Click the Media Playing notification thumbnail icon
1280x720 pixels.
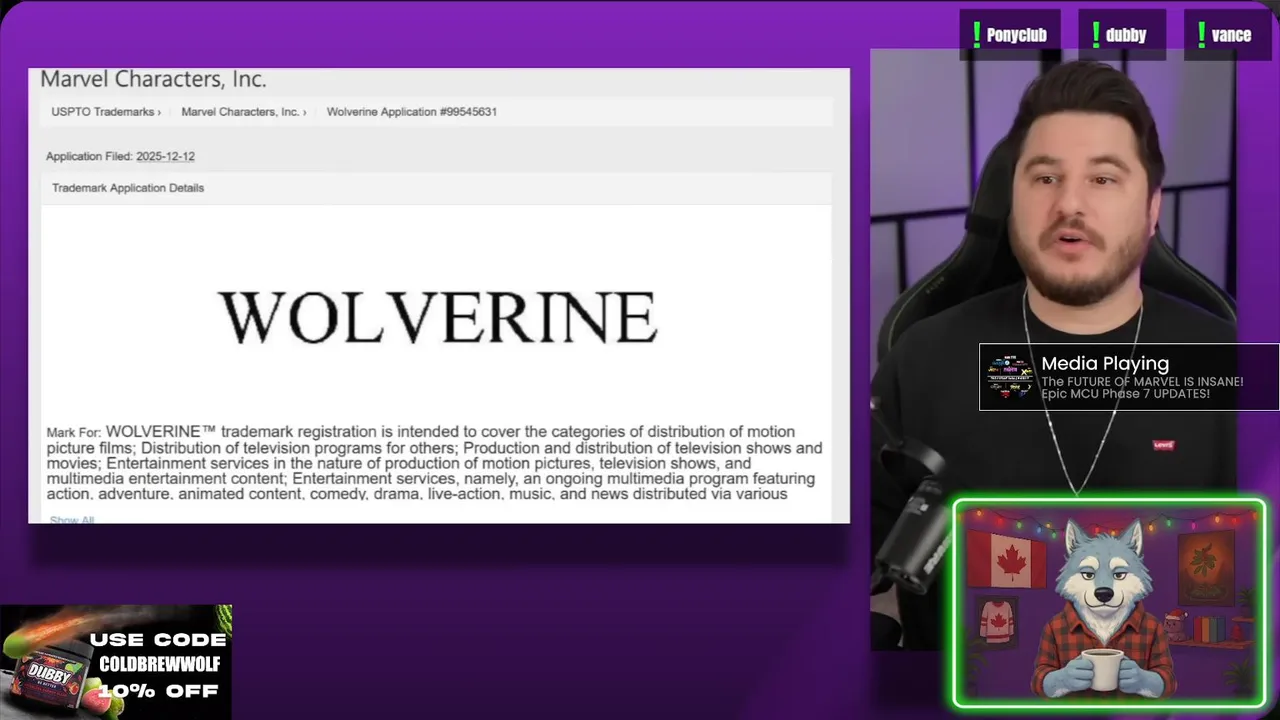pos(1009,377)
